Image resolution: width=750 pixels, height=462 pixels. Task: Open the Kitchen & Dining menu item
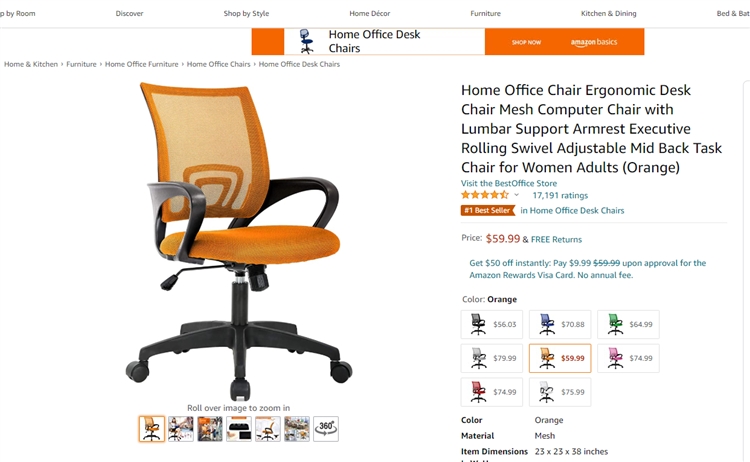608,13
